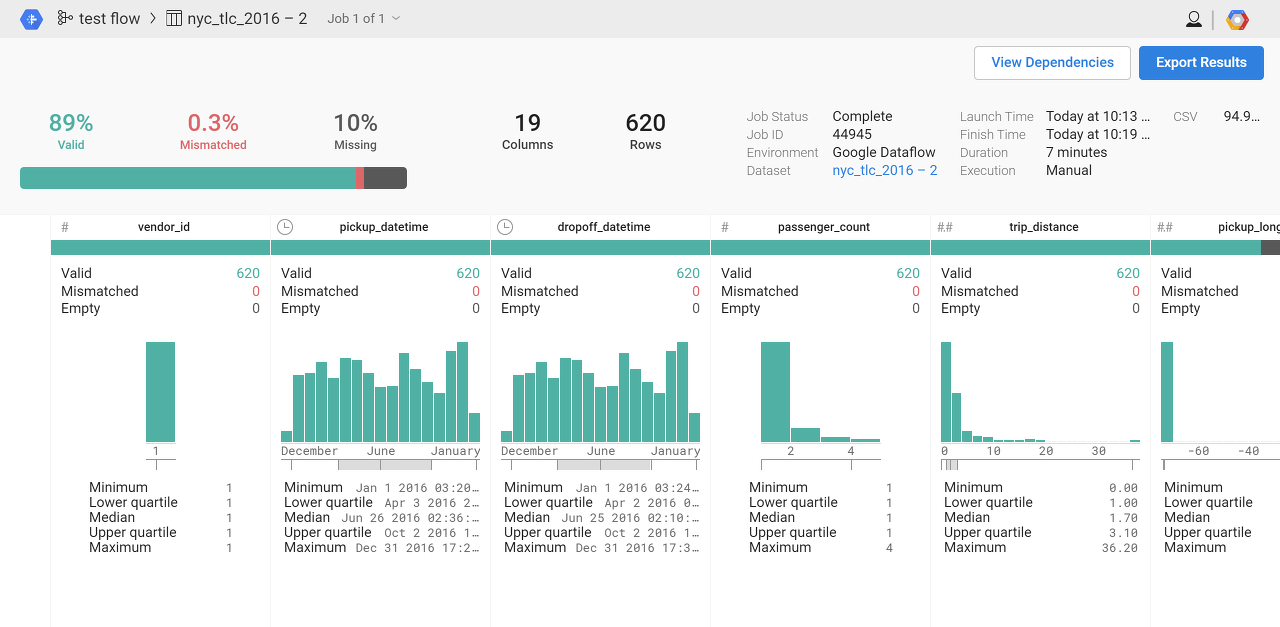Open nyc_tlc_2016 – 2 breadcrumb in header
Screen dimensions: 1280x627
click(x=247, y=19)
